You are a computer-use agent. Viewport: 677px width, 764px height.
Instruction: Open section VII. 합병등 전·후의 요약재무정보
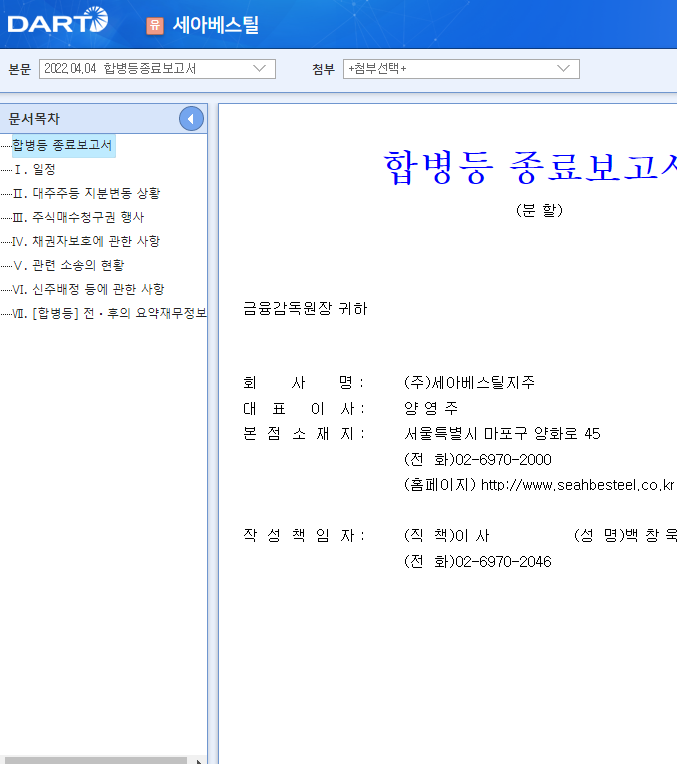[x=109, y=313]
